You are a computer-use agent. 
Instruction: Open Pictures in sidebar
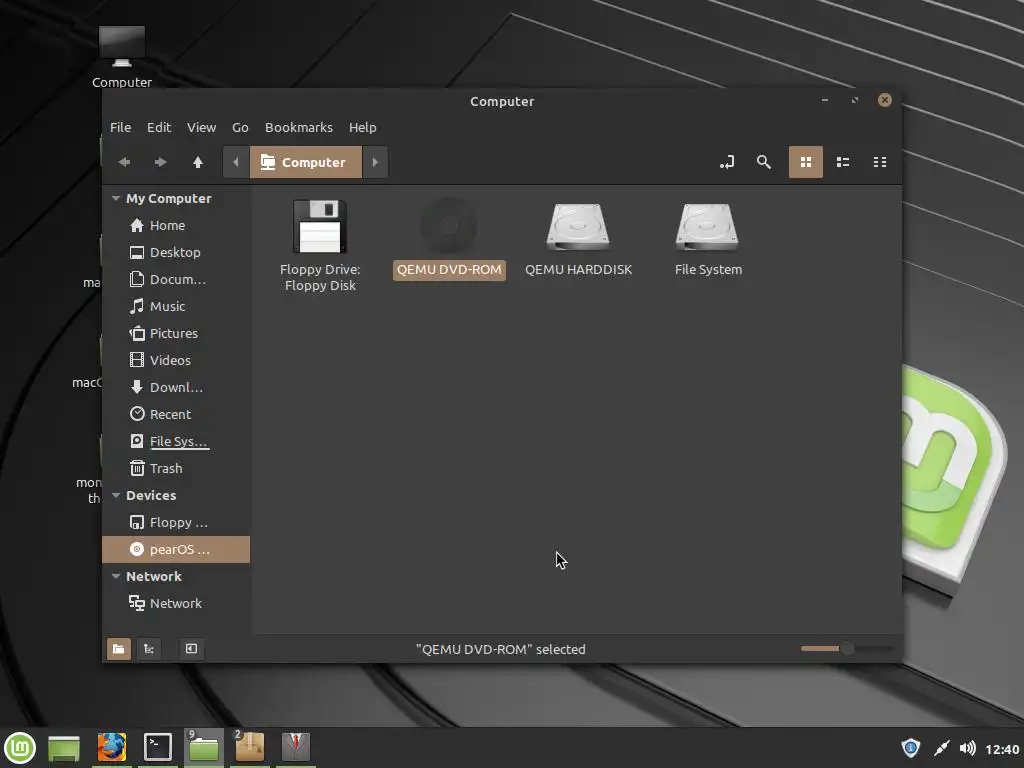click(x=176, y=333)
